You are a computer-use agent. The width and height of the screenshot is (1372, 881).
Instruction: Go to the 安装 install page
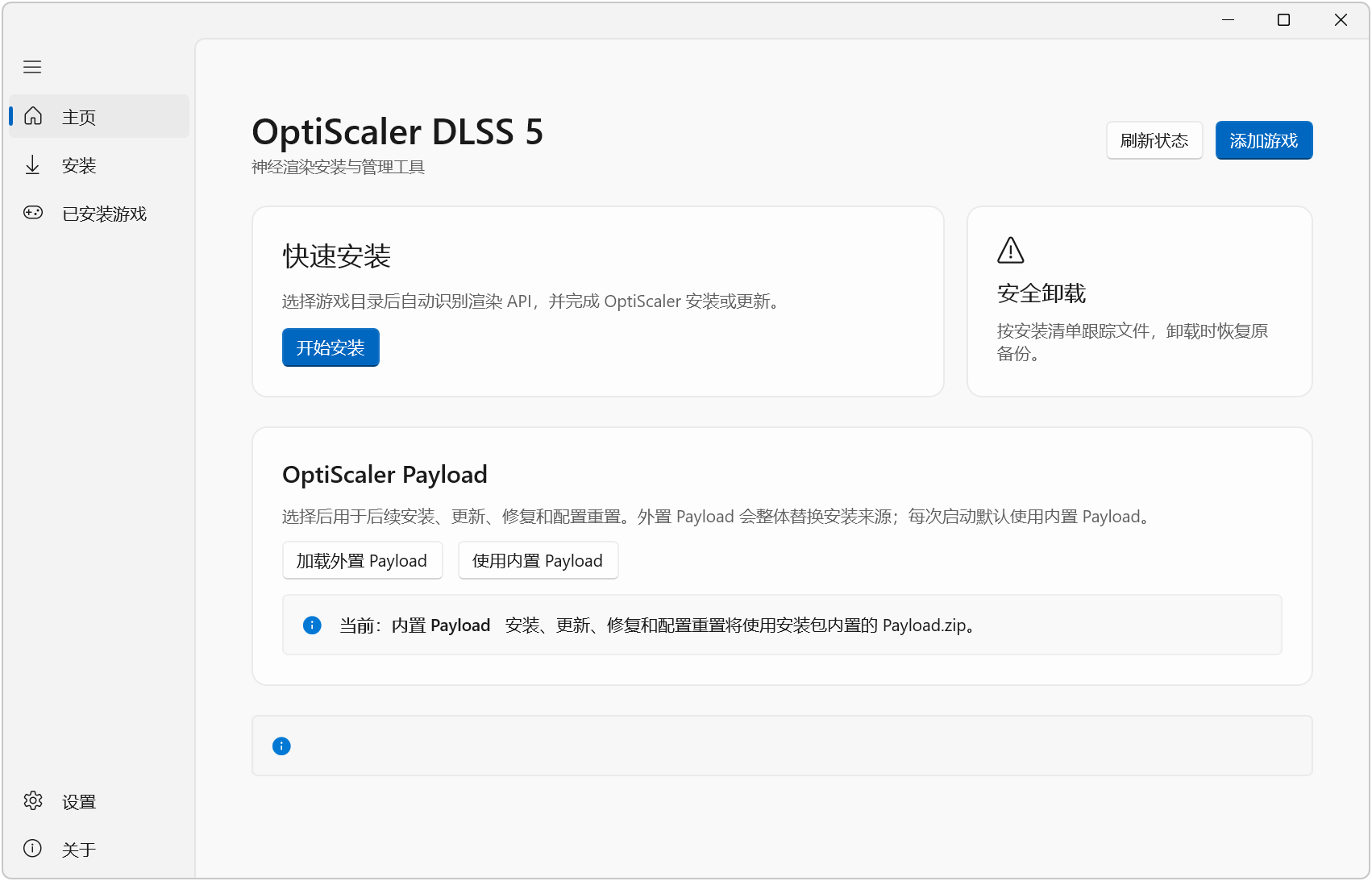point(99,165)
